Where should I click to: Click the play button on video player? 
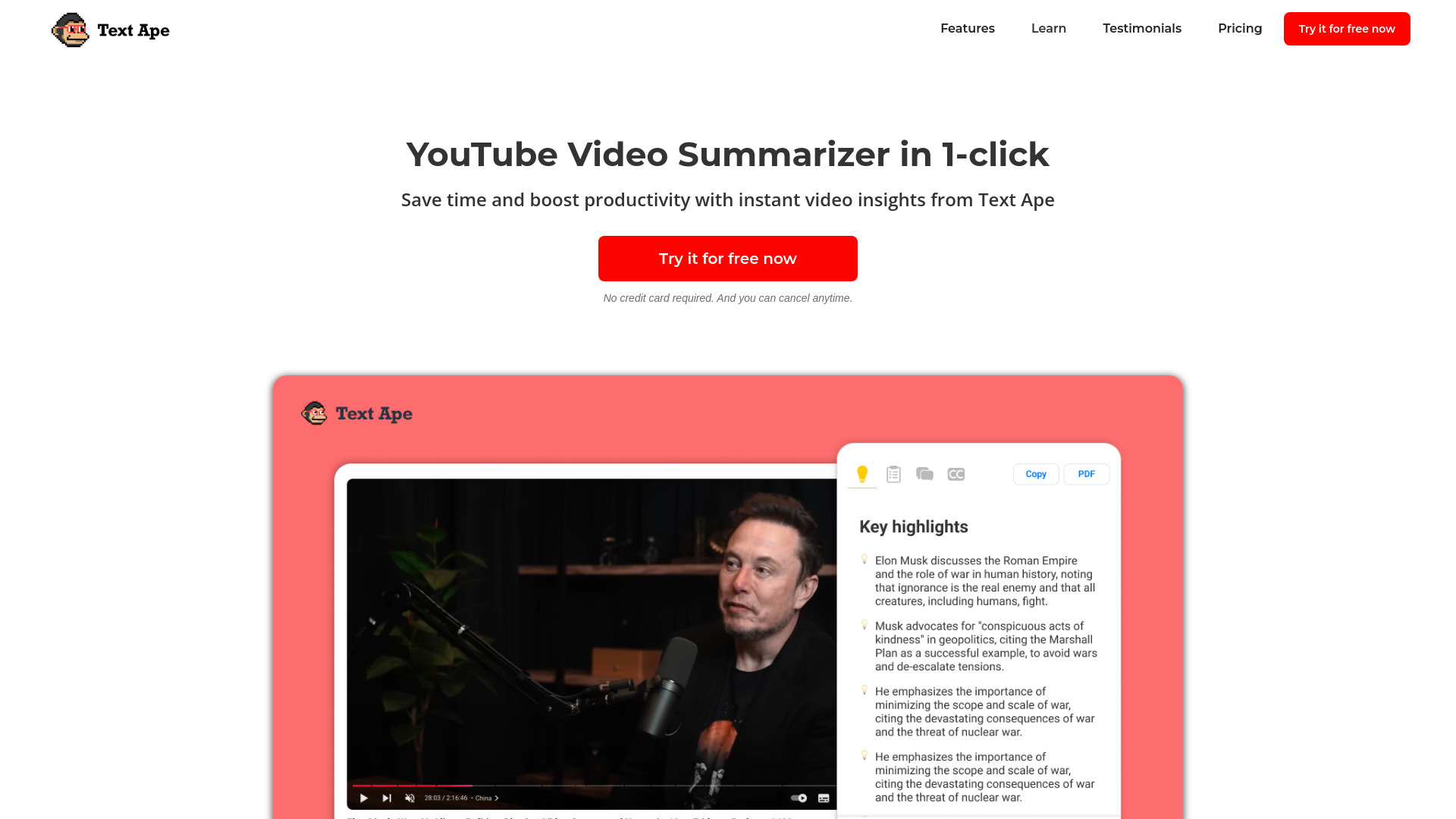(363, 798)
